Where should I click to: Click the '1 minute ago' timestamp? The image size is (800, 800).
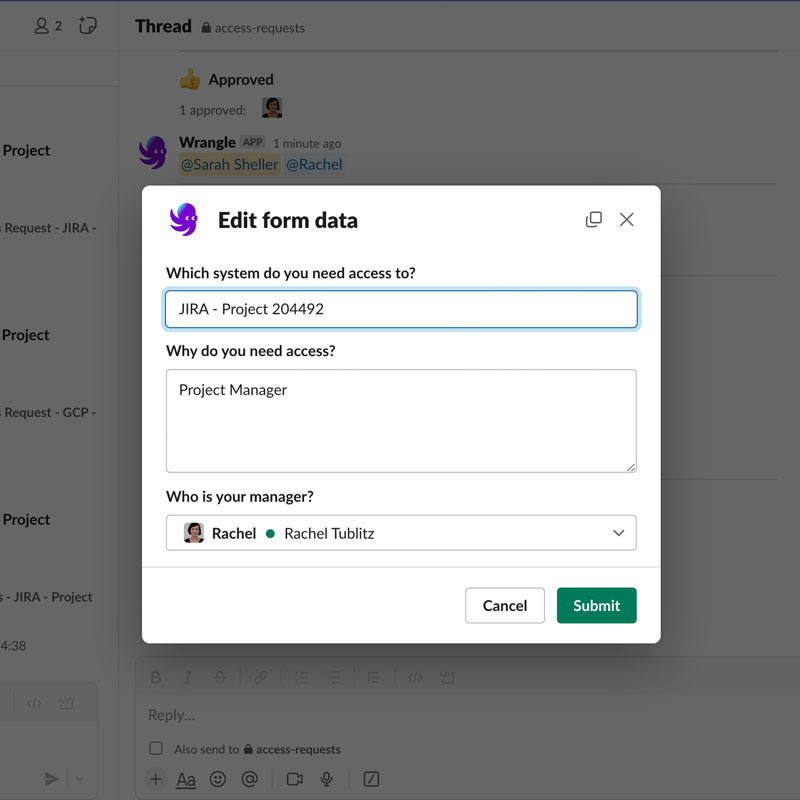click(307, 143)
